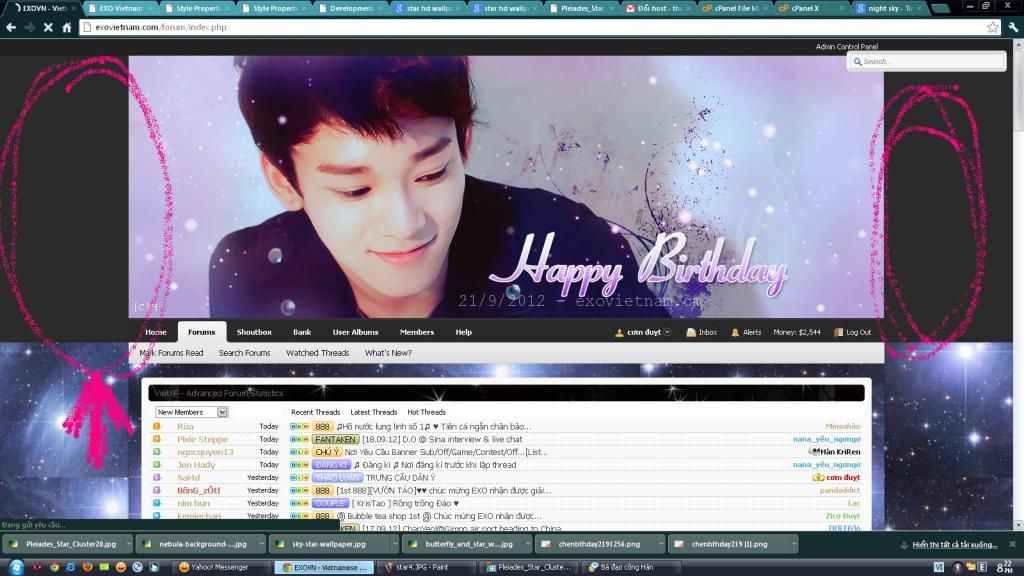Open options arrow for sky-star-wallpaper.jpg download
The image size is (1024, 576).
click(x=394, y=544)
